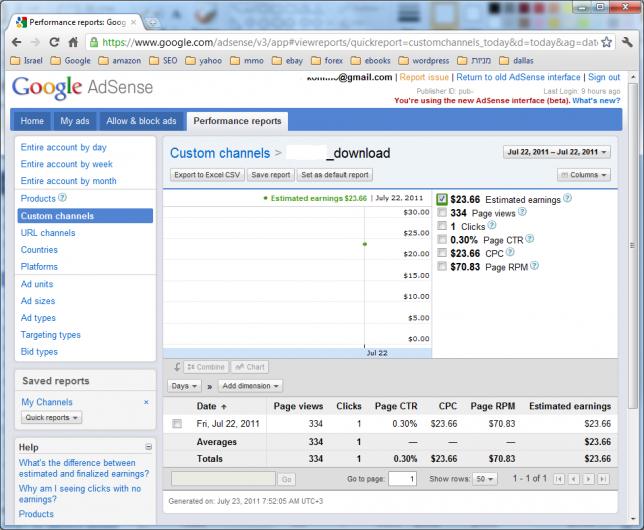
Task: Go to previous results page
Action: tap(574, 479)
